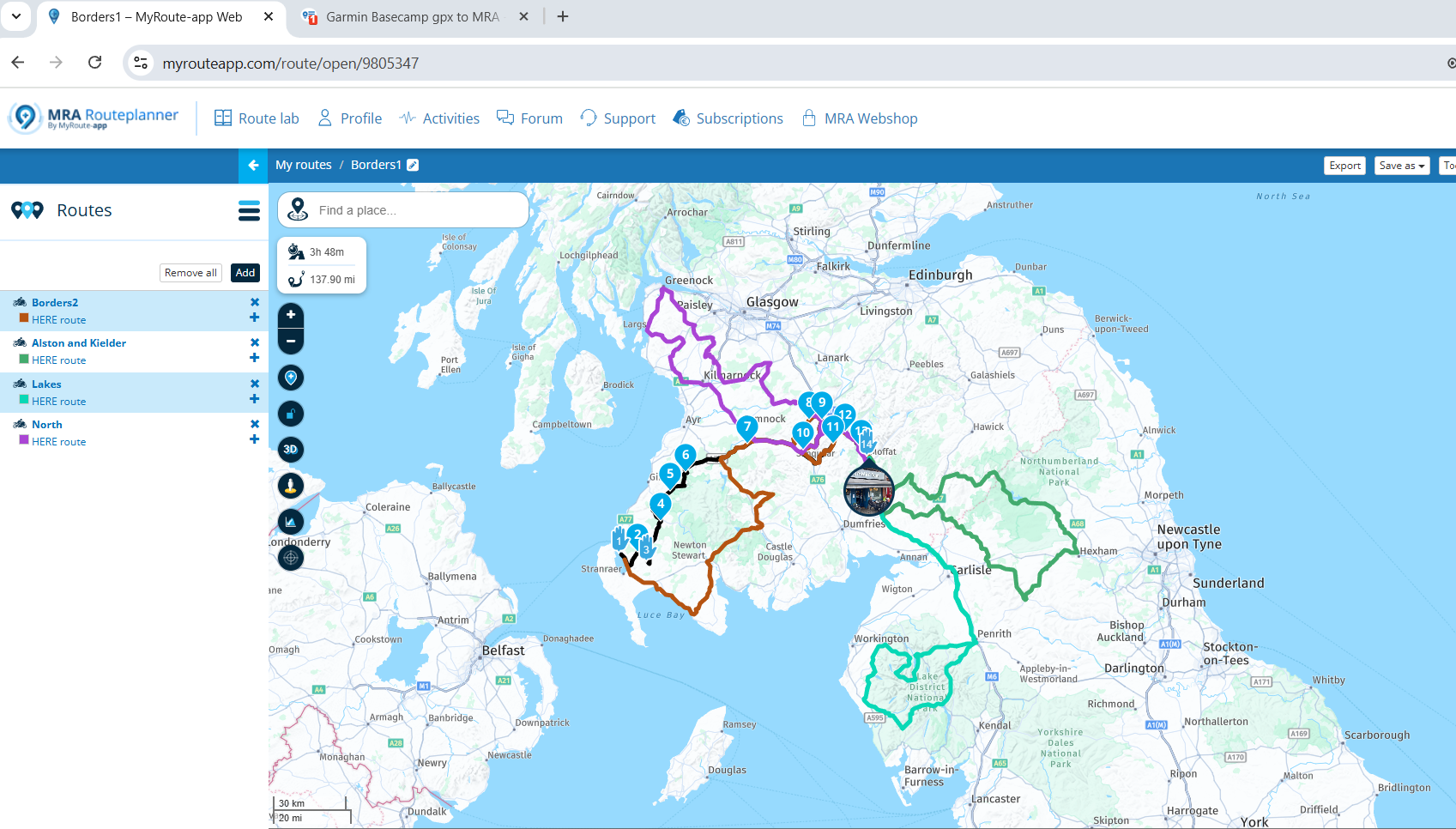Click the plus icon on Borders2 row

pos(254,318)
